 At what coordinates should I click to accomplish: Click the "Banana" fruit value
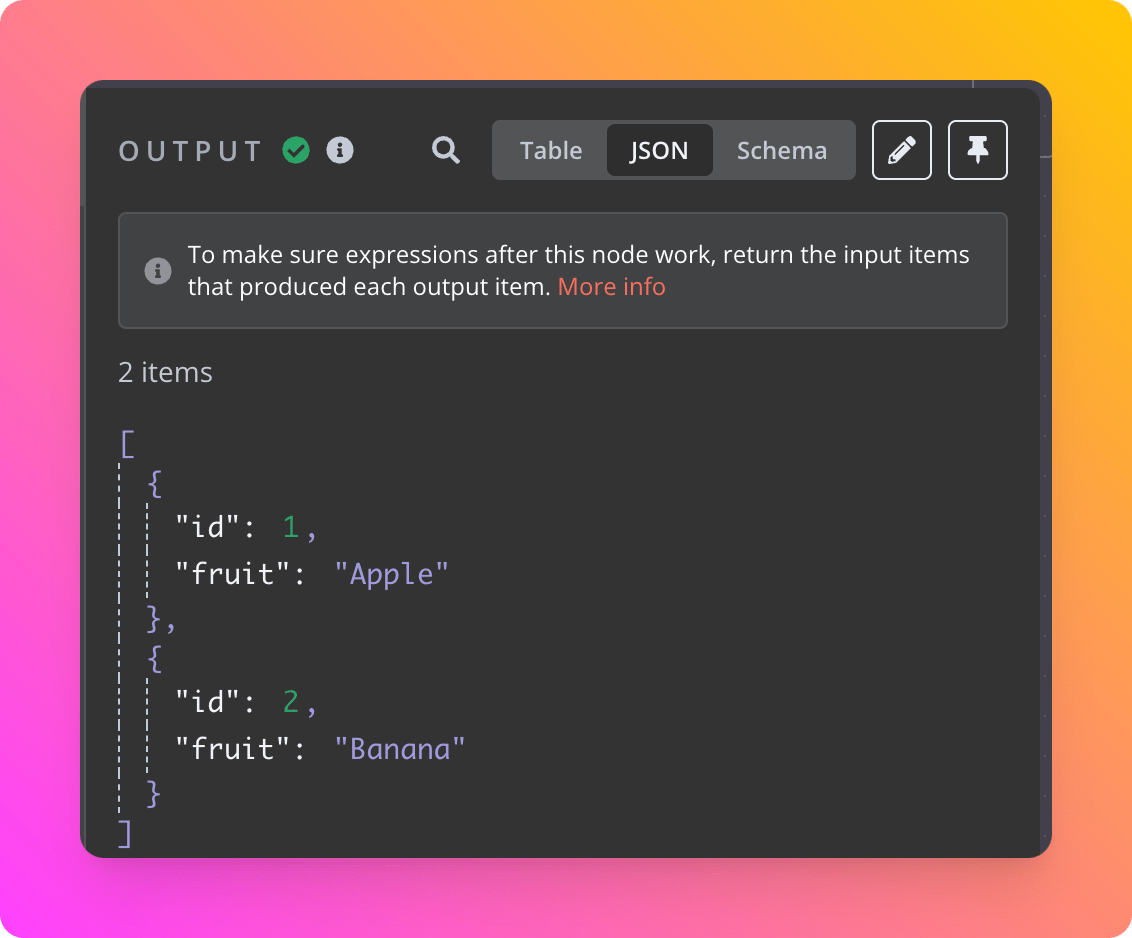click(x=400, y=749)
